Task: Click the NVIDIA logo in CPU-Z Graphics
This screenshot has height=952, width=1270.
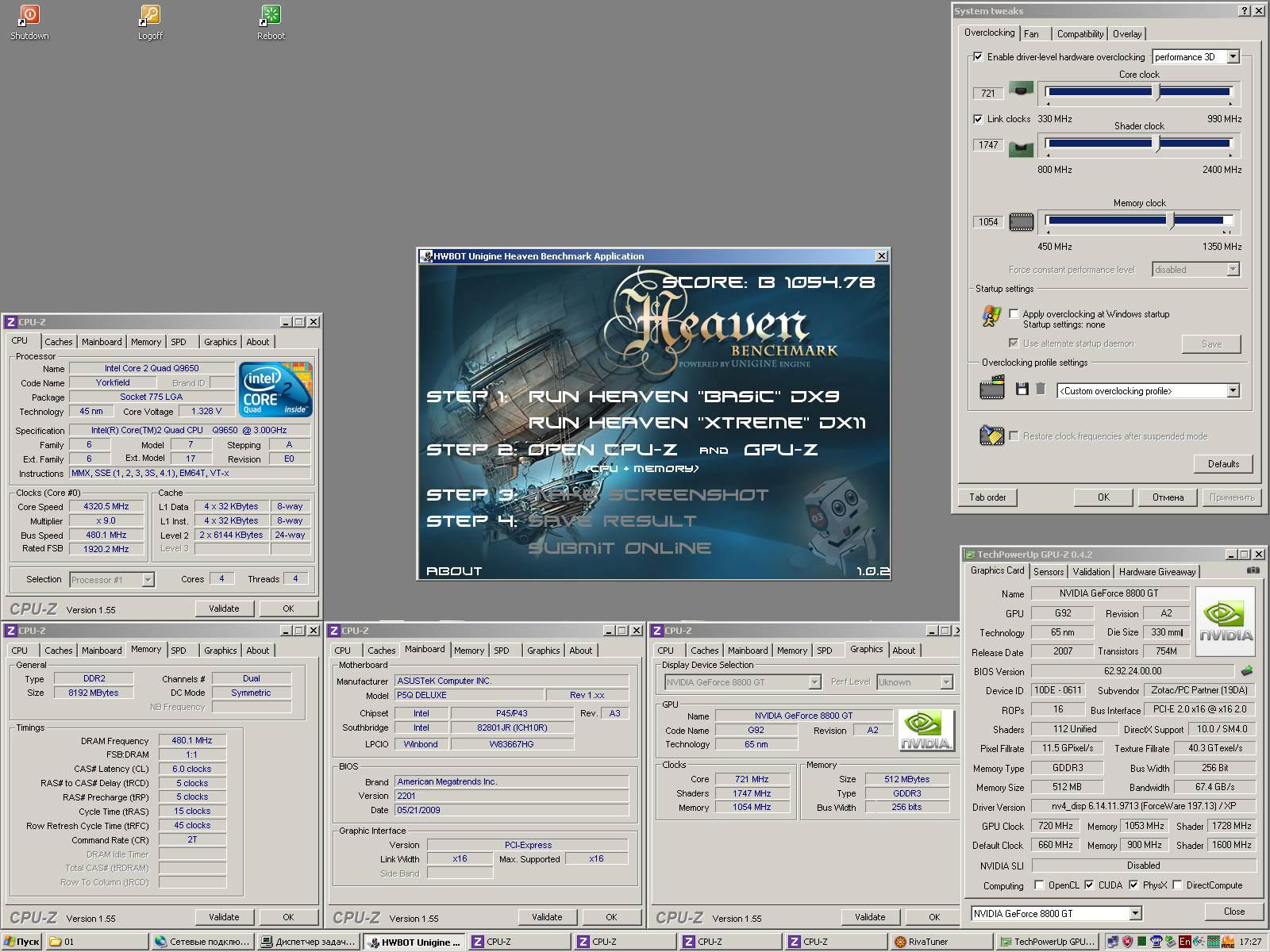Action: click(x=926, y=730)
